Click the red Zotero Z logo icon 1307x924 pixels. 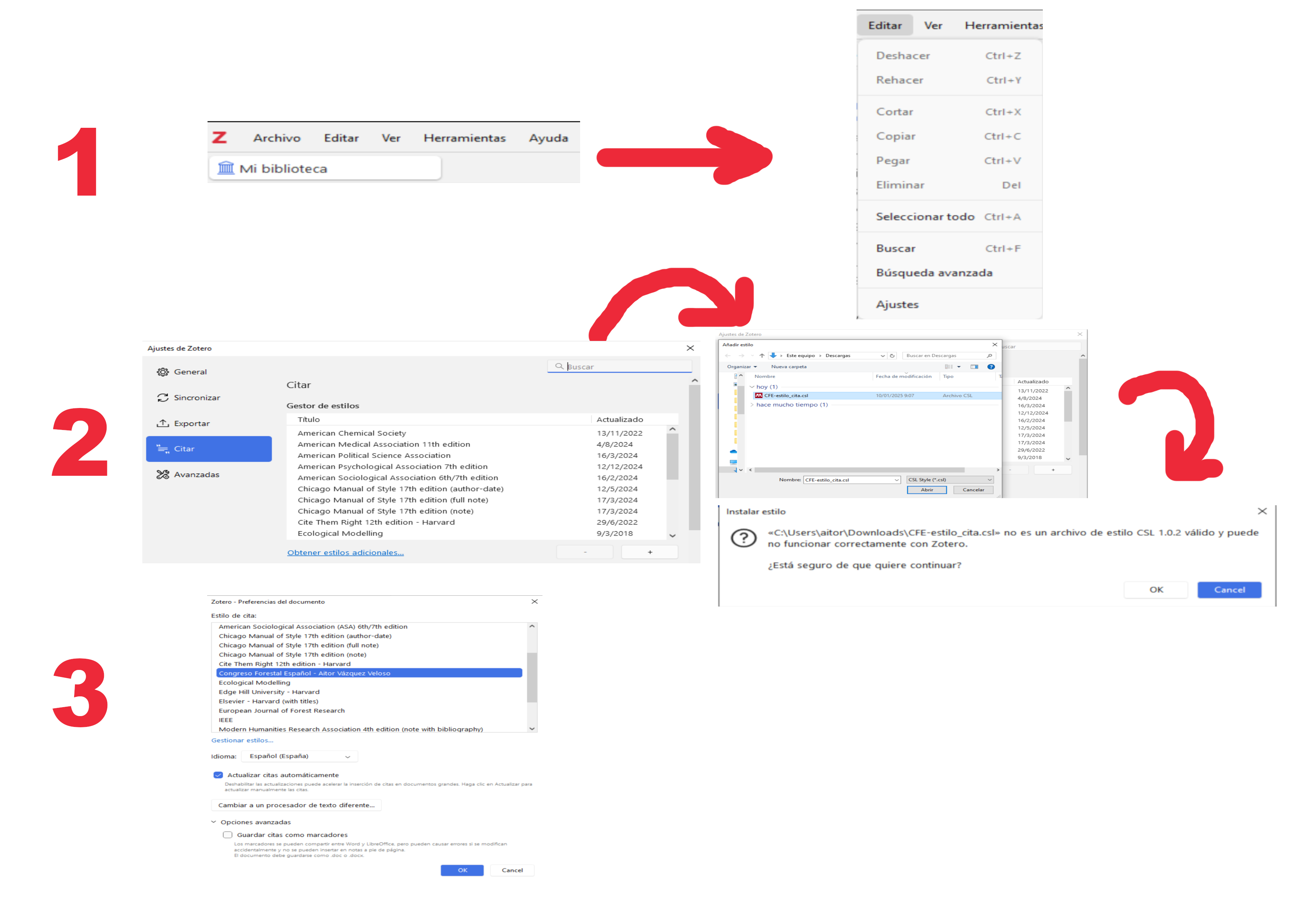219,138
